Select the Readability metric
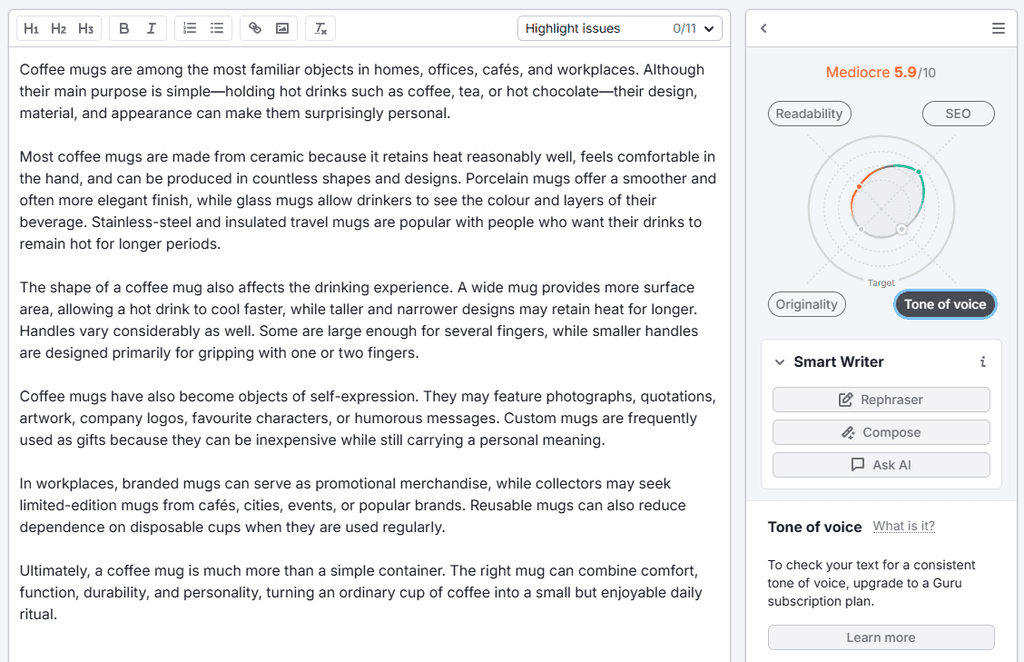The image size is (1024, 662). coord(809,114)
